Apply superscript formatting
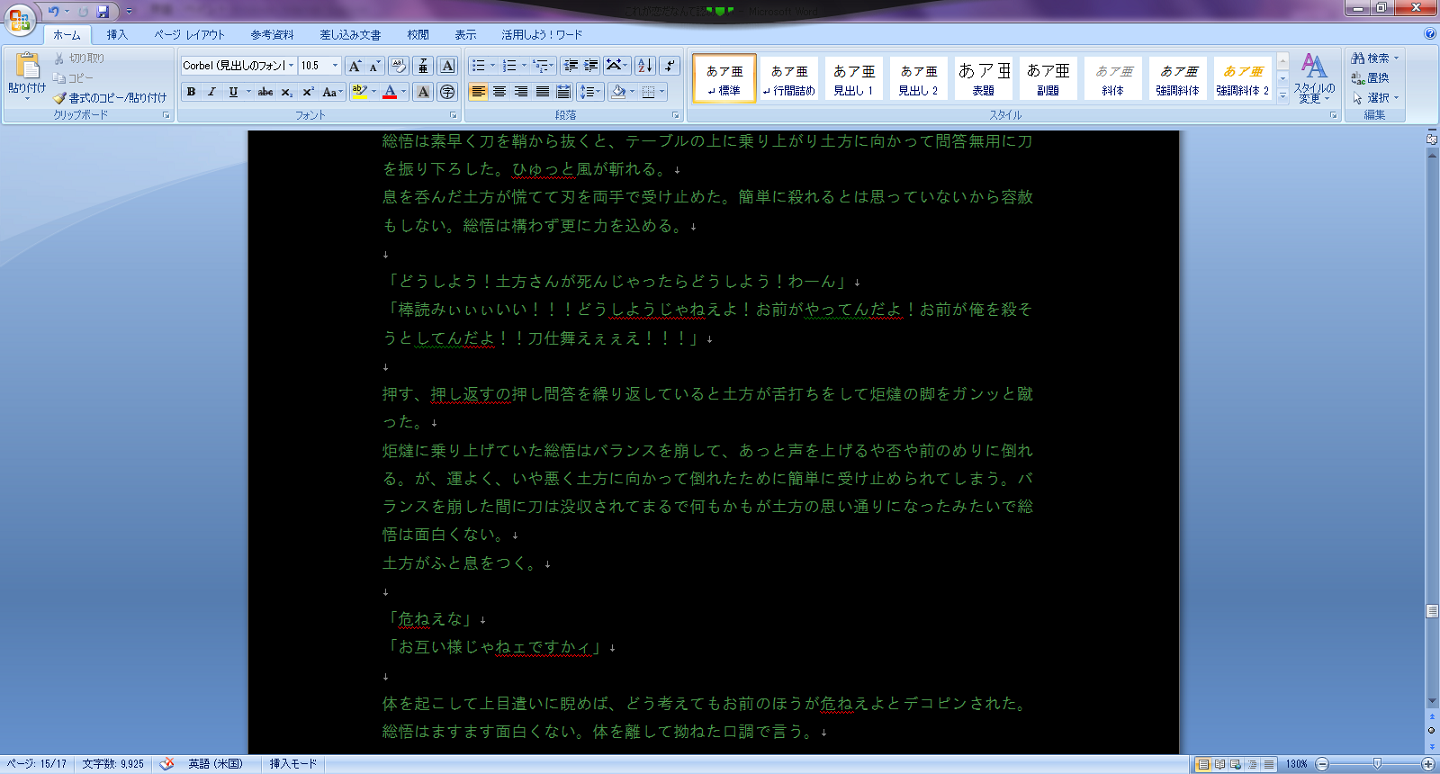Image resolution: width=1440 pixels, height=774 pixels. coord(308,92)
